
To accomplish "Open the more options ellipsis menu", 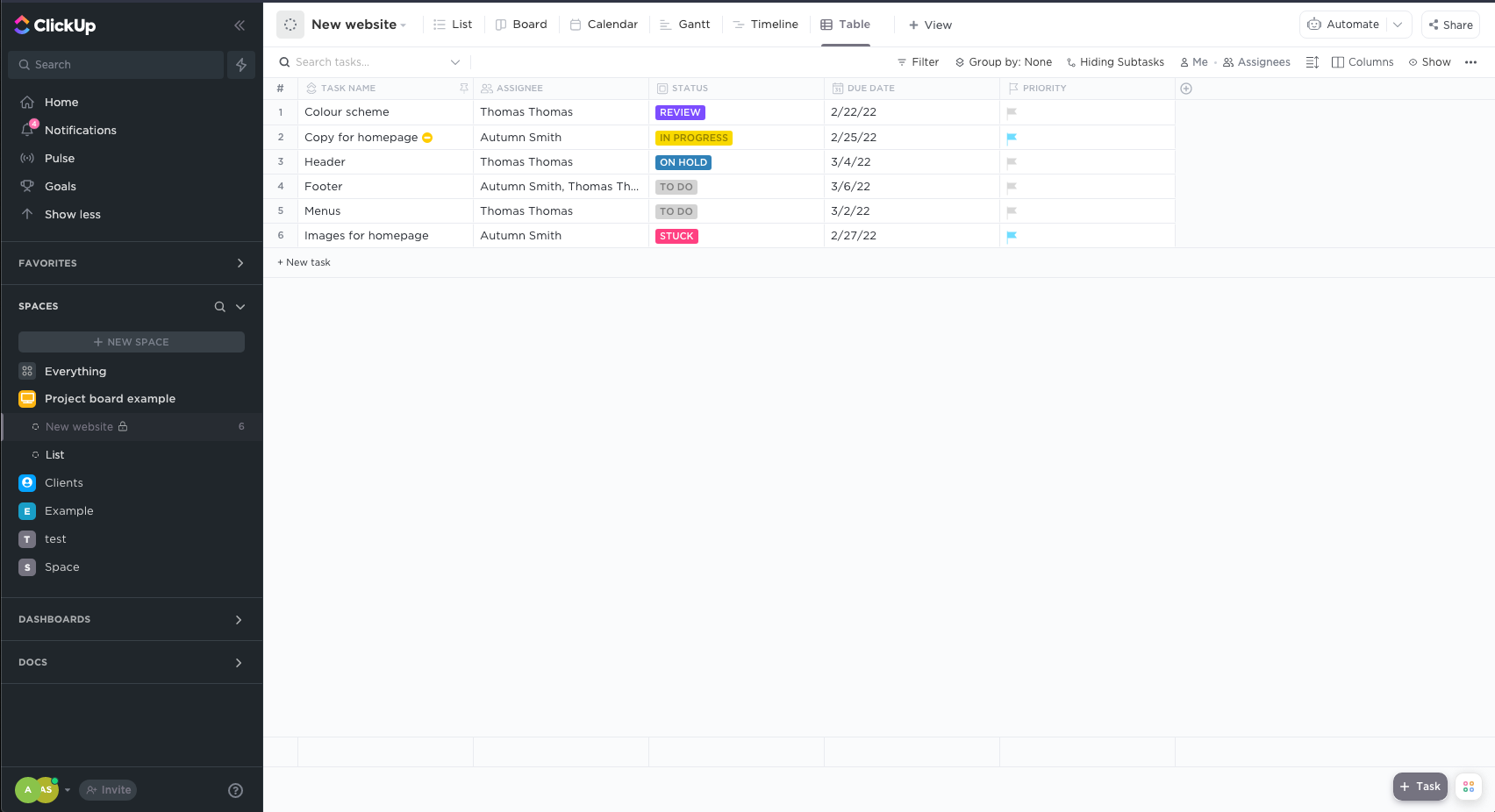I will click(1470, 62).
